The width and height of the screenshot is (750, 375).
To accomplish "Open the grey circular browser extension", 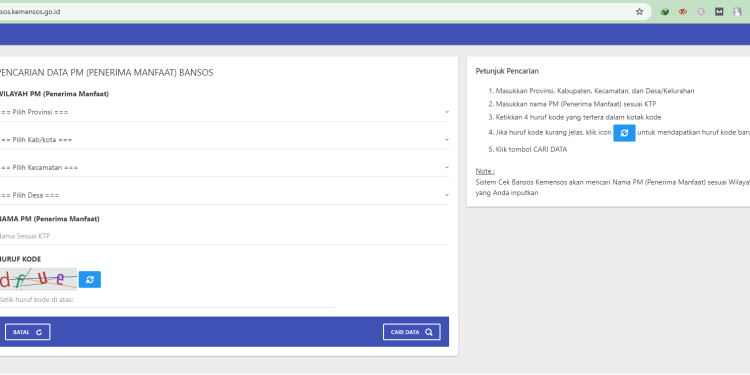I will [701, 12].
